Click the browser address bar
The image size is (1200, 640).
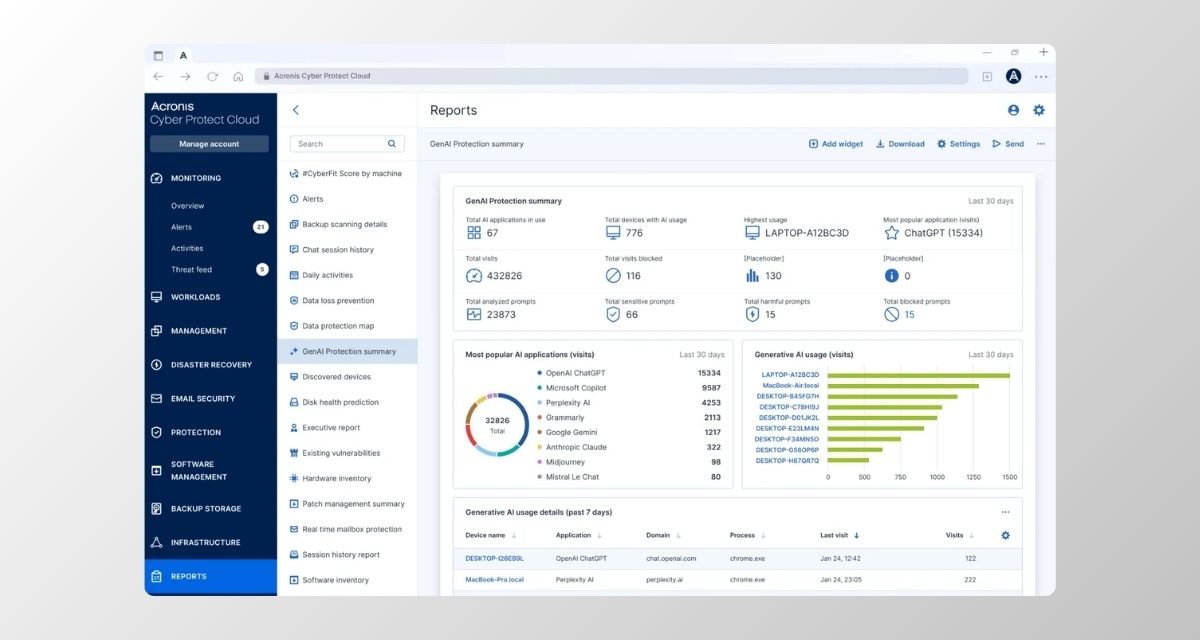(x=611, y=76)
